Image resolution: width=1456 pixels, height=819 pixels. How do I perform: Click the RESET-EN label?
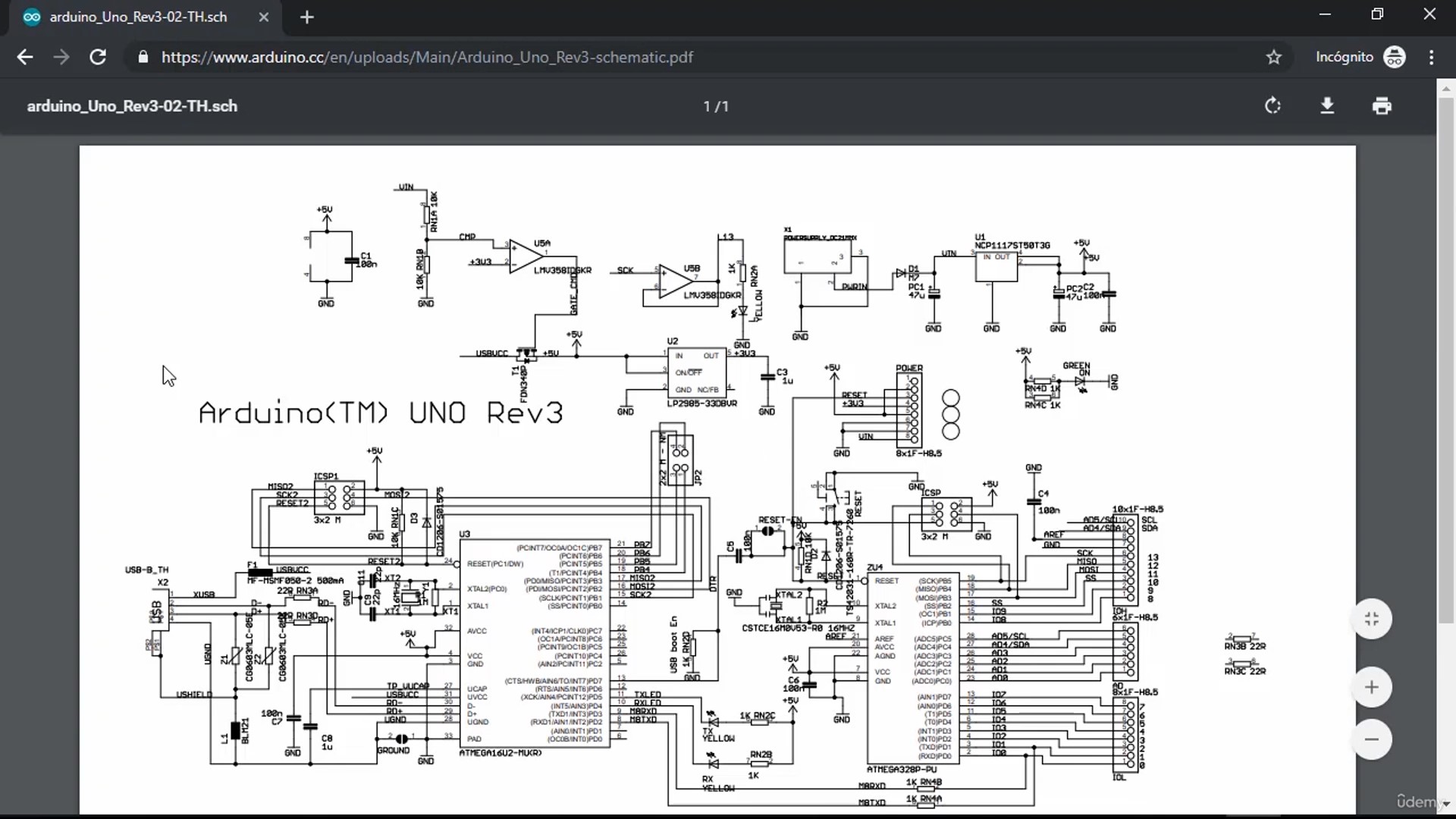click(780, 520)
